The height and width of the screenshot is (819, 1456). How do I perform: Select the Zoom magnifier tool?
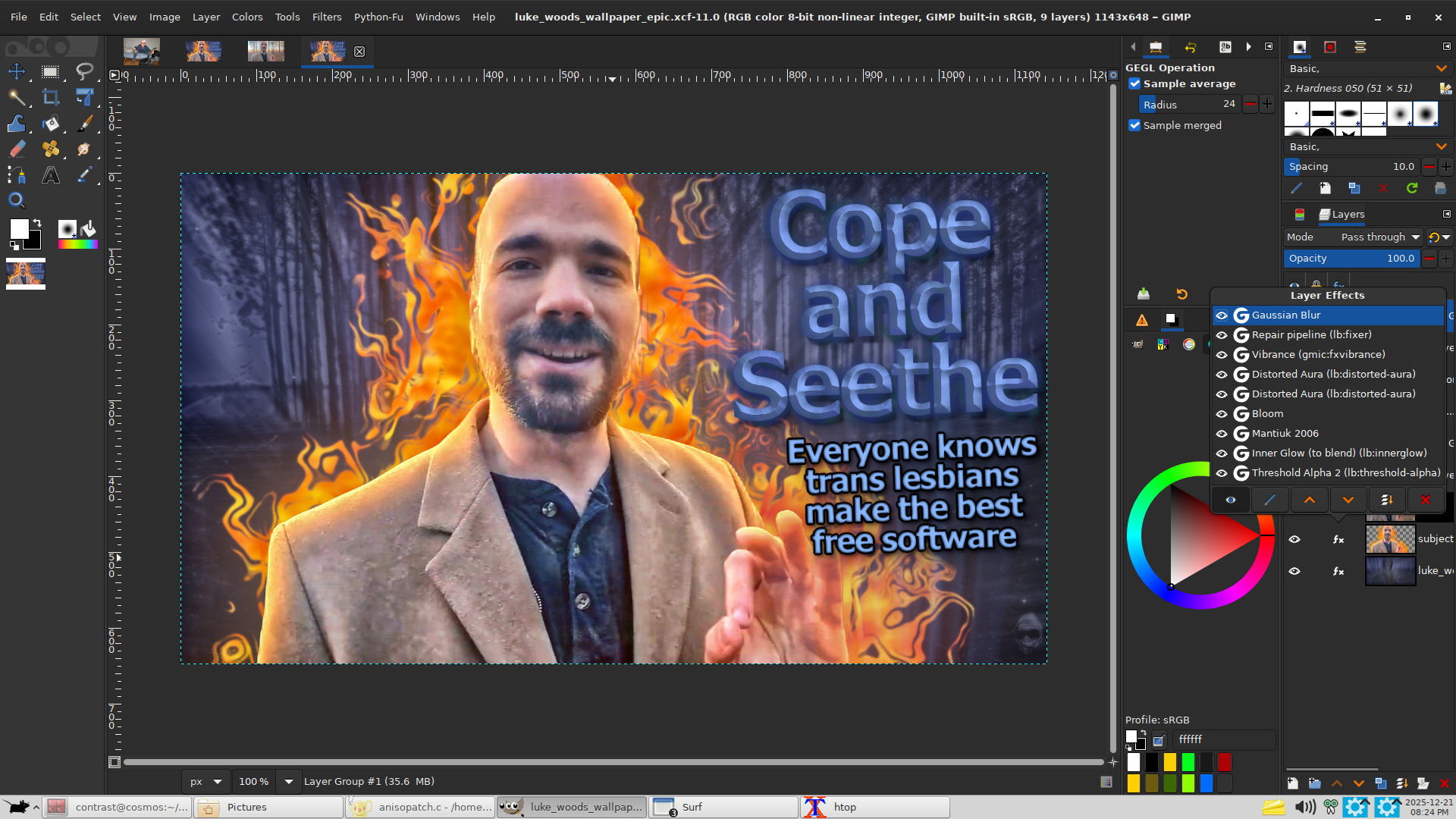coord(16,200)
